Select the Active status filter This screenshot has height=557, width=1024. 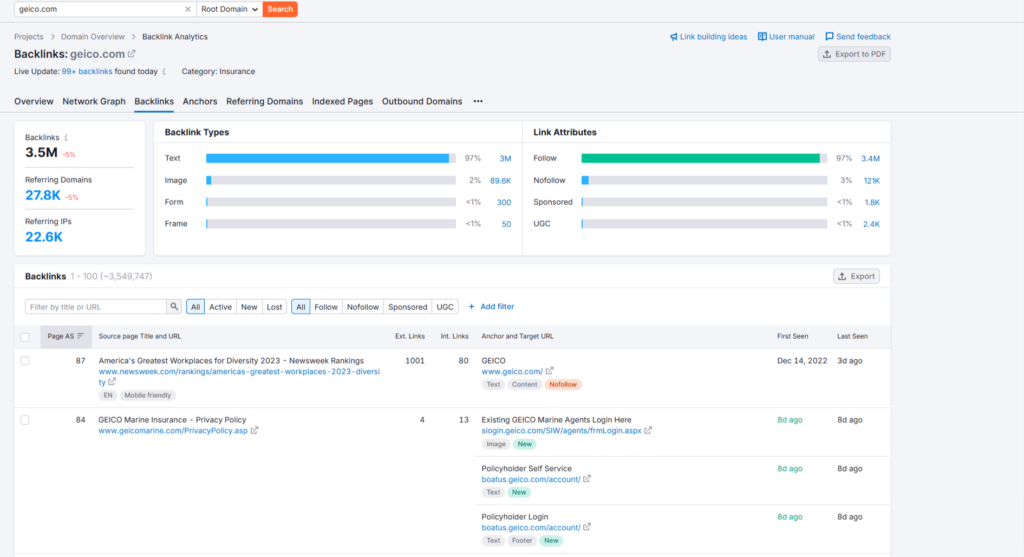point(220,307)
